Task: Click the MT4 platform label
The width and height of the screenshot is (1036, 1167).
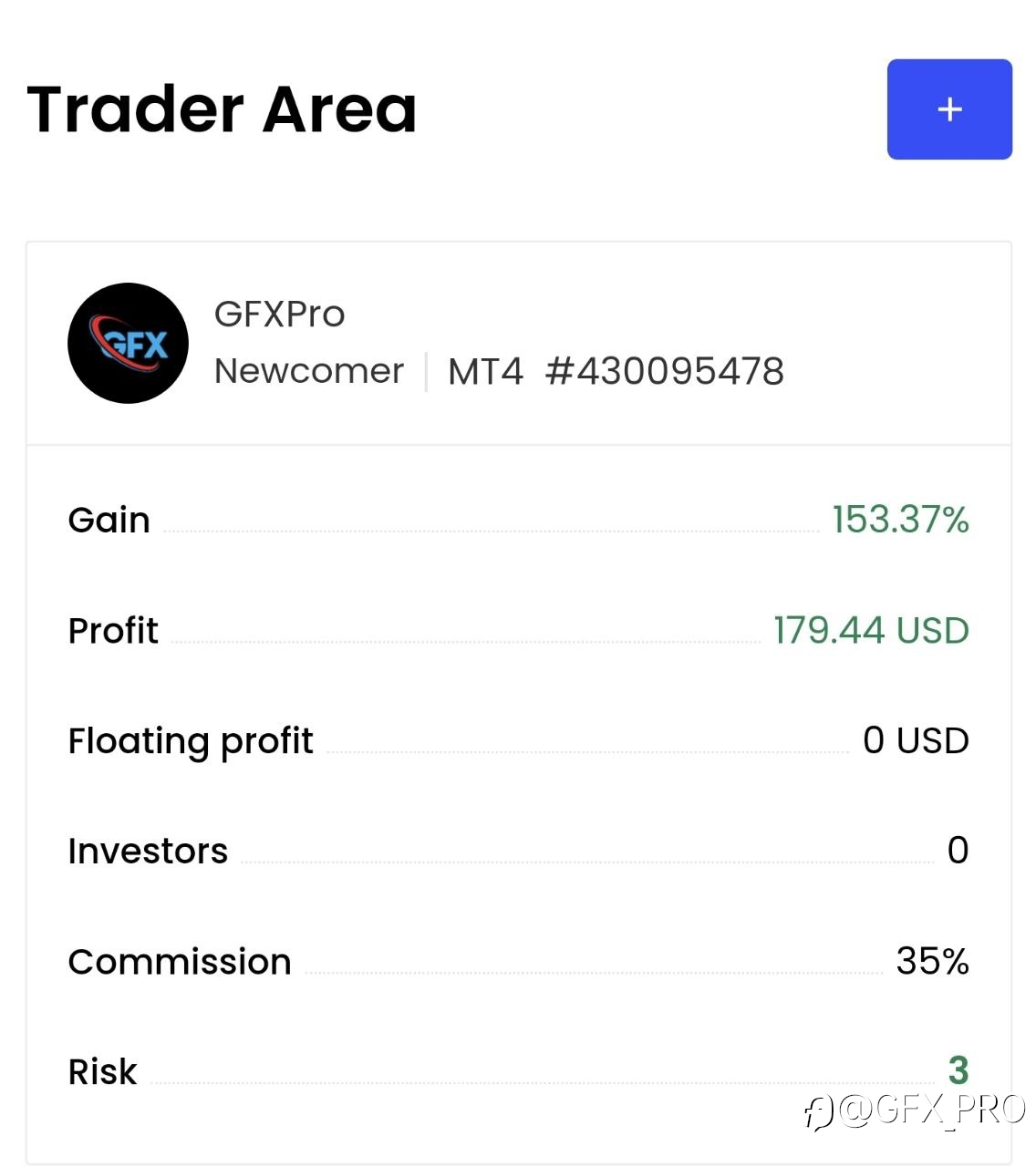Action: click(485, 371)
